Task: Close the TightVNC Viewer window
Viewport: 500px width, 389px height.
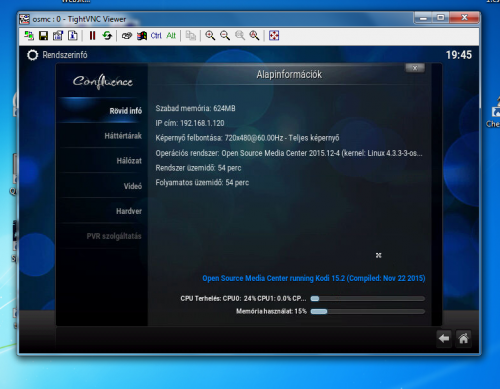Action: click(464, 18)
